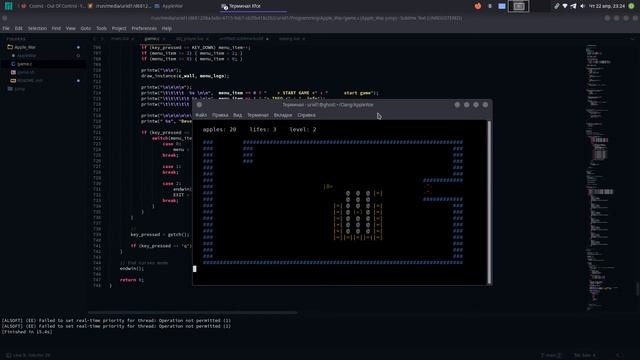Open the Find menu in Sublime Text
This screenshot has height=360, width=640.
(x=56, y=29)
